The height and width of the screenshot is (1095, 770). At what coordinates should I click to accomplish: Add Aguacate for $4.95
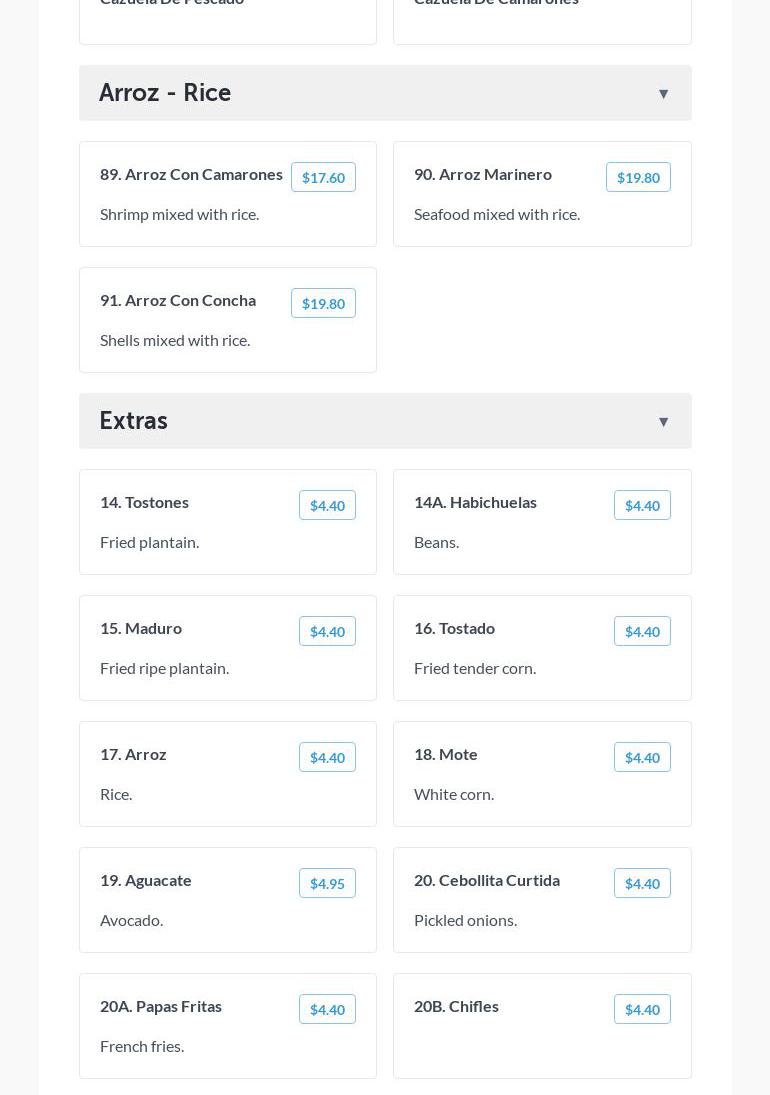[x=327, y=884]
